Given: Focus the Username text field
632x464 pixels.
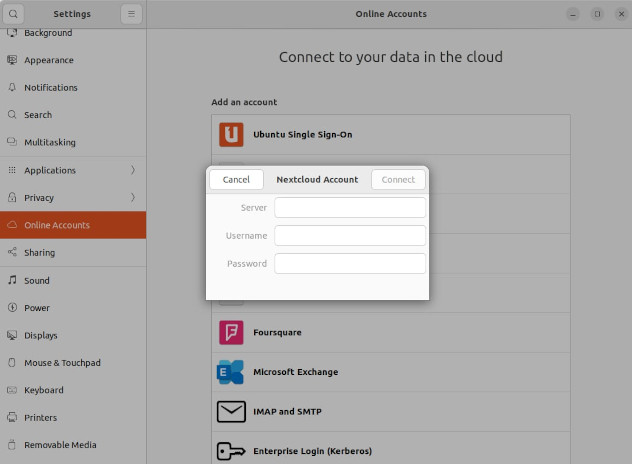Looking at the screenshot, I should click(350, 236).
